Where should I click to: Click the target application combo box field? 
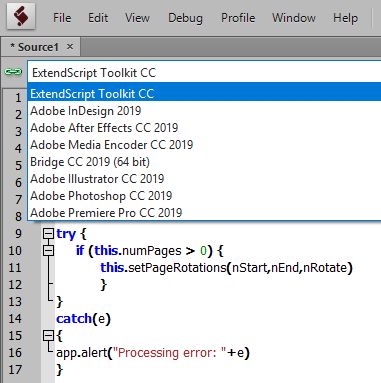pos(204,72)
